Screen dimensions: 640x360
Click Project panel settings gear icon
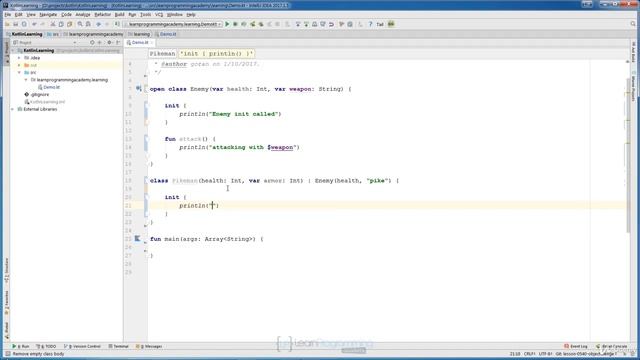click(x=109, y=42)
